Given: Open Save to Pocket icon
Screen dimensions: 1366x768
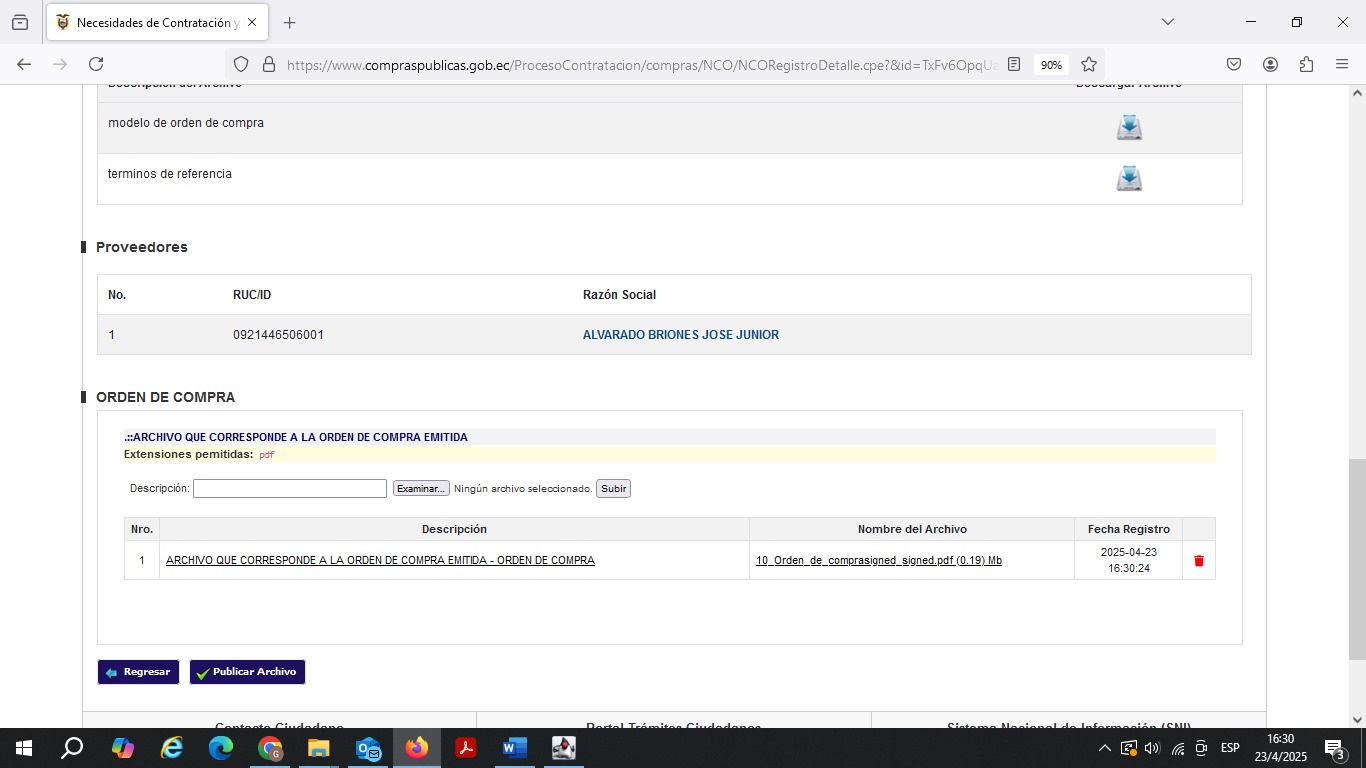Looking at the screenshot, I should pos(1234,64).
